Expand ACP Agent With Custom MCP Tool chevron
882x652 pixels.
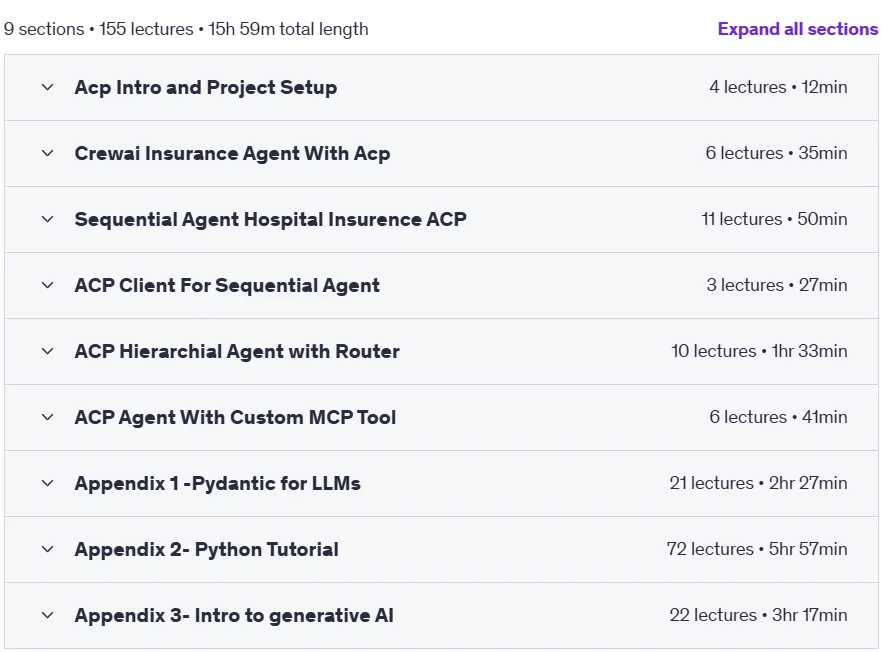point(48,417)
